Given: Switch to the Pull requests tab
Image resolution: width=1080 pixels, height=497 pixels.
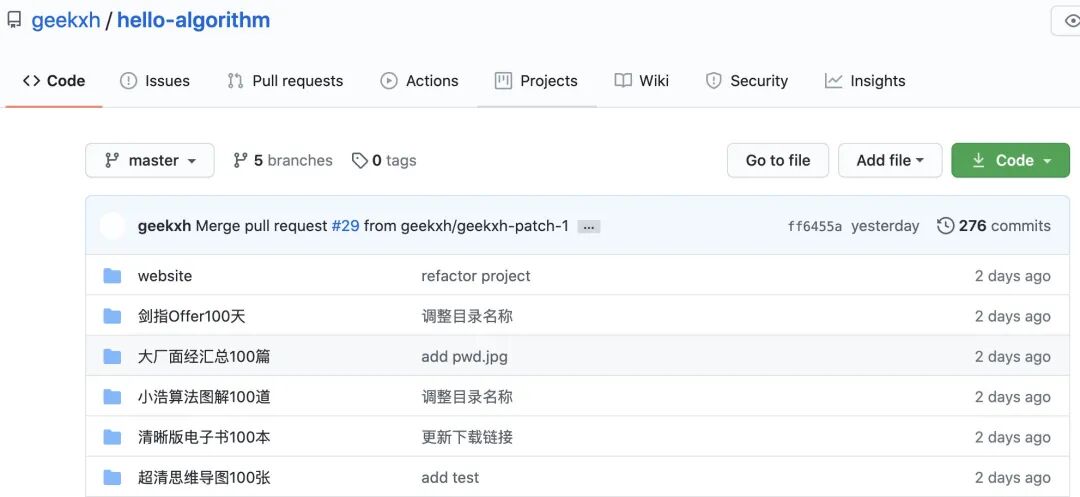Looking at the screenshot, I should (285, 81).
